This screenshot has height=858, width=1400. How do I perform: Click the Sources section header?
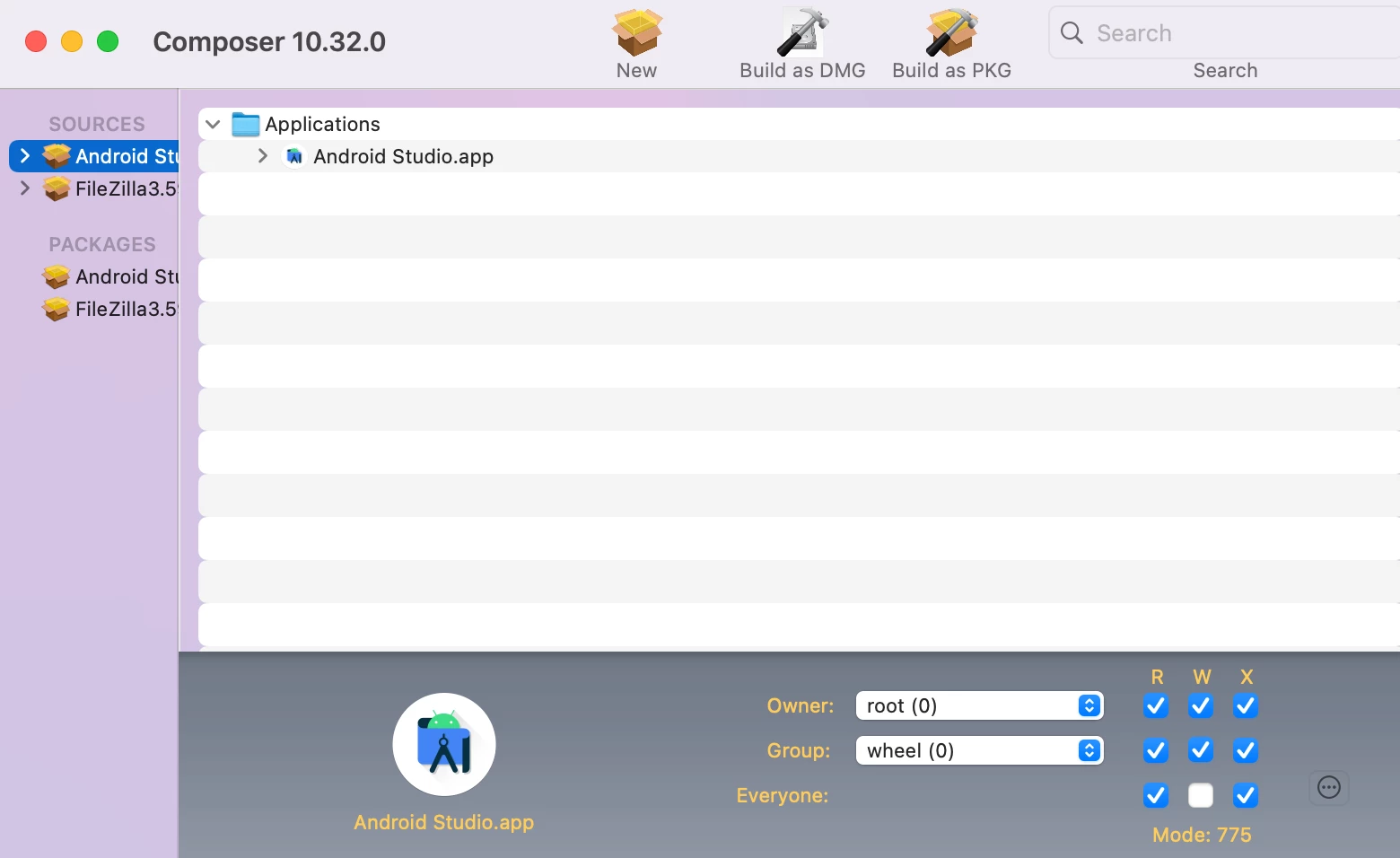click(97, 124)
